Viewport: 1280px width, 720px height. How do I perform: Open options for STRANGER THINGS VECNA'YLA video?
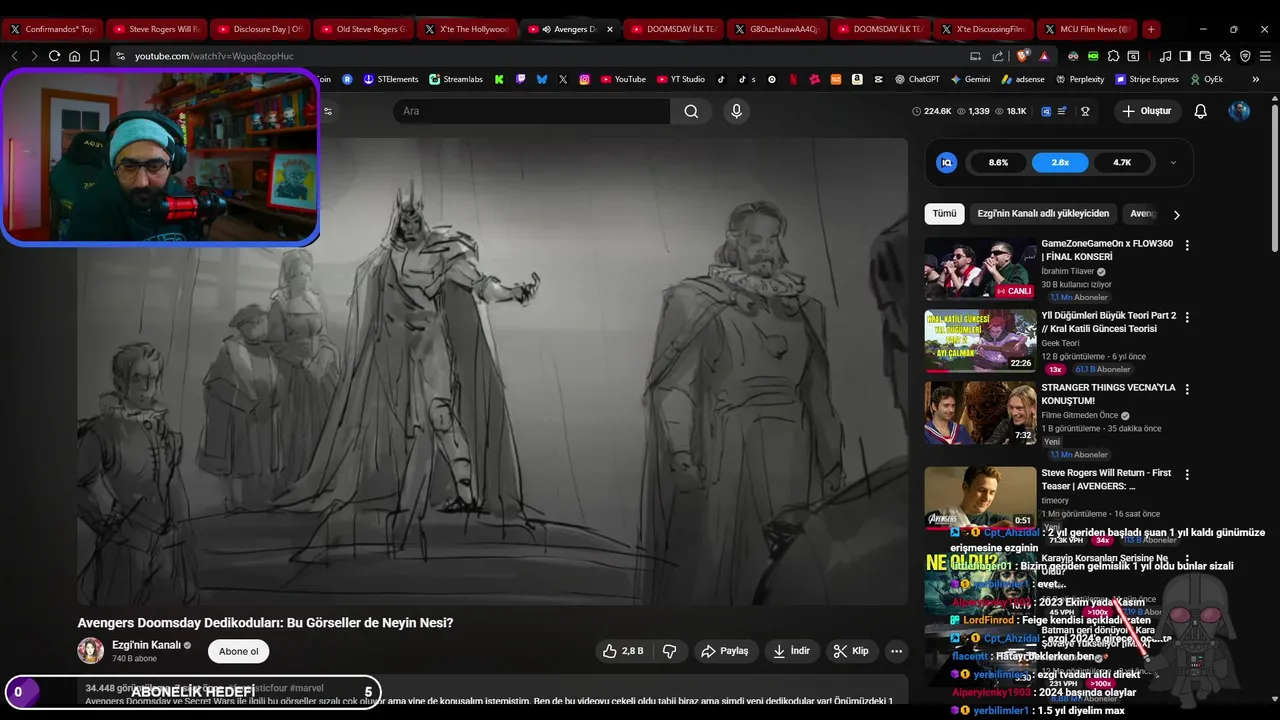1187,389
